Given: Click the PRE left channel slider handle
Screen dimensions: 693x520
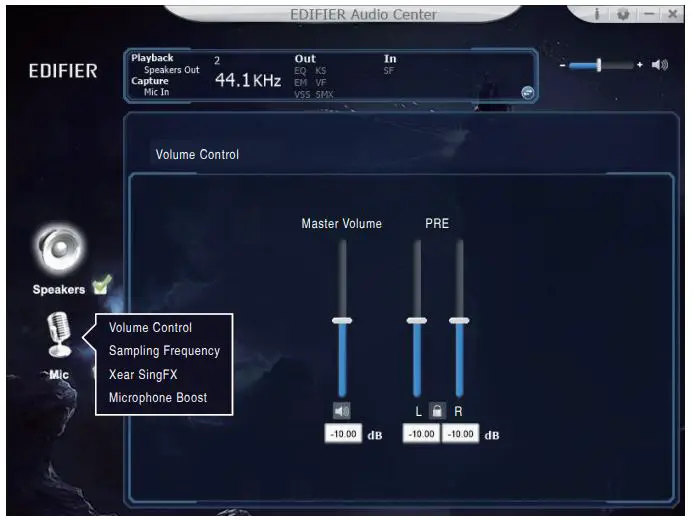Looking at the screenshot, I should [416, 321].
